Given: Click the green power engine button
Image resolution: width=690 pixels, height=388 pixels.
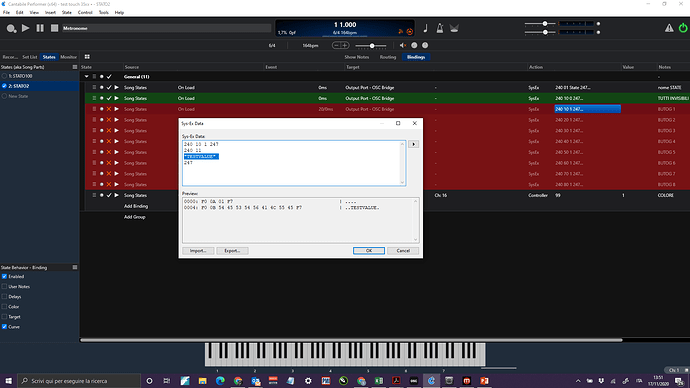Looking at the screenshot, I should (683, 28).
